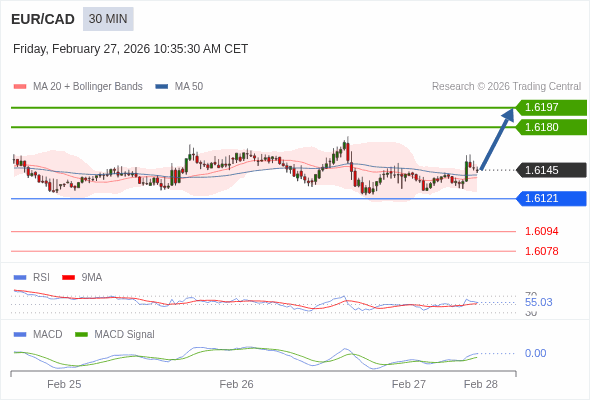This screenshot has width=590, height=400.
Task: Select the 1.6197 resistance price tag
Action: click(551, 108)
